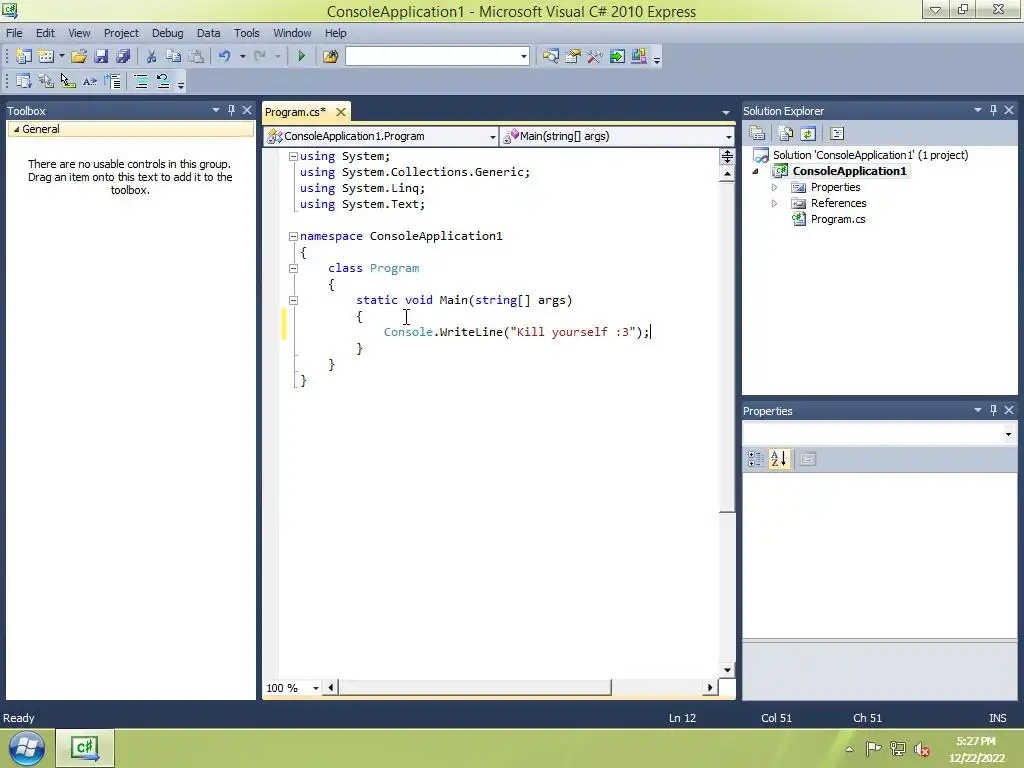Collapse the General group in Toolbox
The height and width of the screenshot is (768, 1024).
tap(16, 129)
